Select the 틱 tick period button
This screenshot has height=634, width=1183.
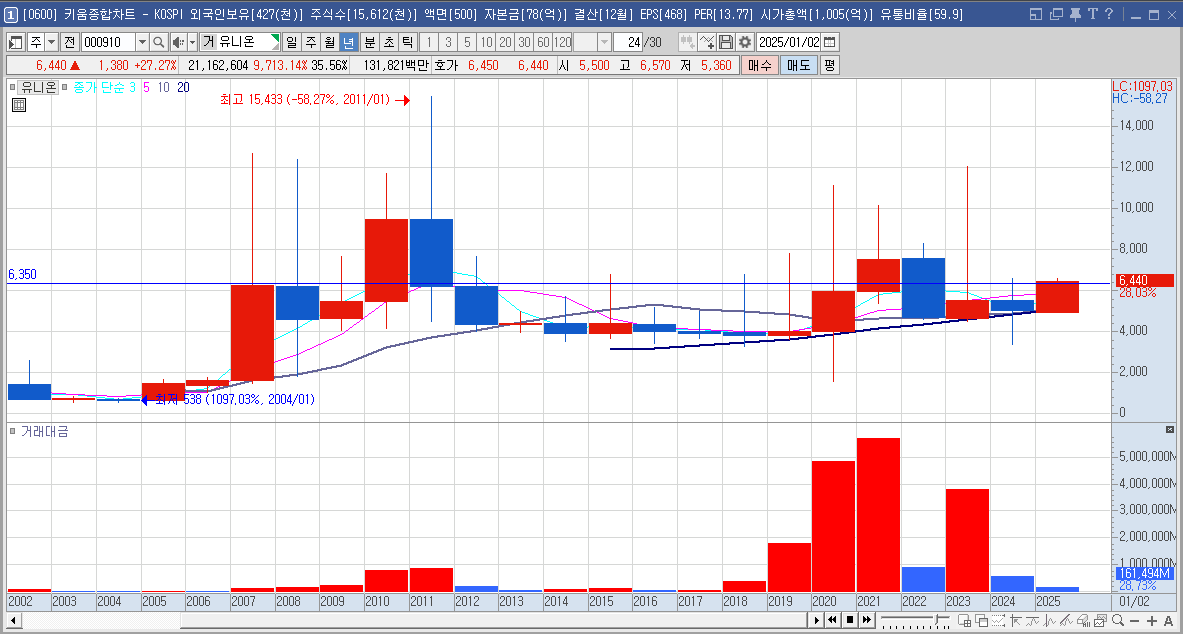click(x=407, y=42)
